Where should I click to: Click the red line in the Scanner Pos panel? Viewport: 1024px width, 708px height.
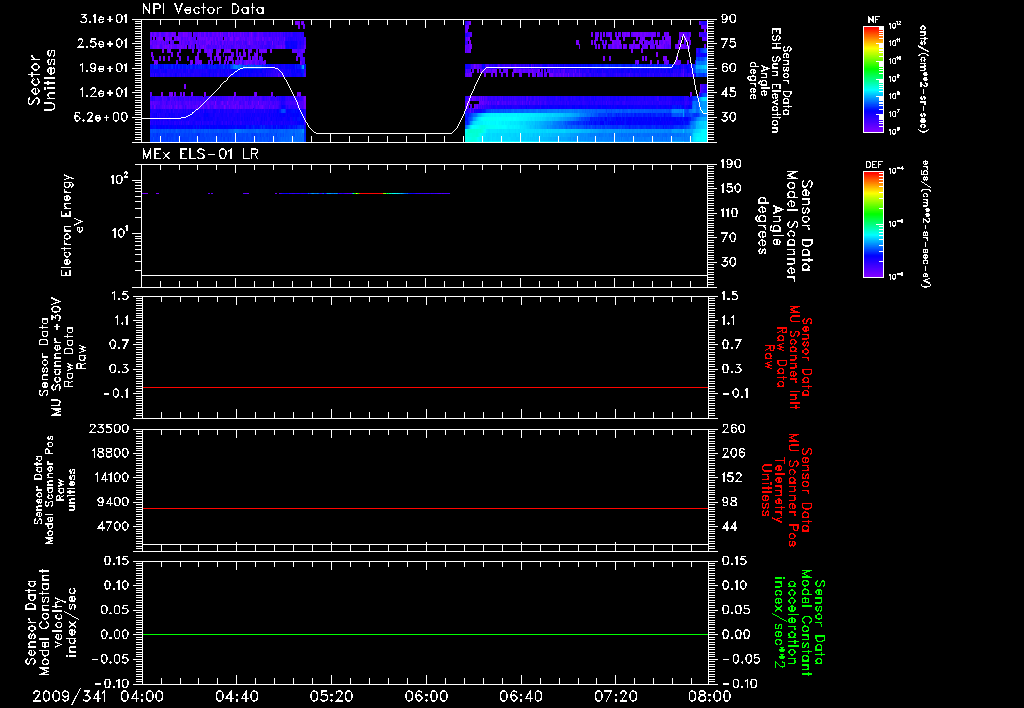point(425,508)
